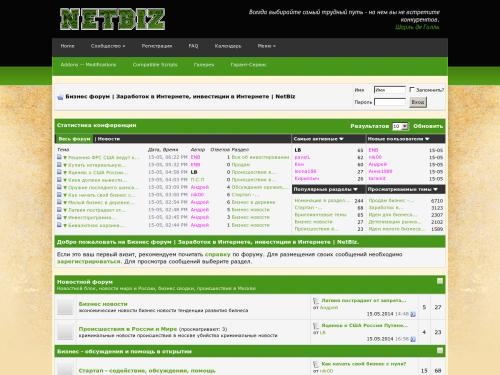Open the справку help link

tap(217, 254)
